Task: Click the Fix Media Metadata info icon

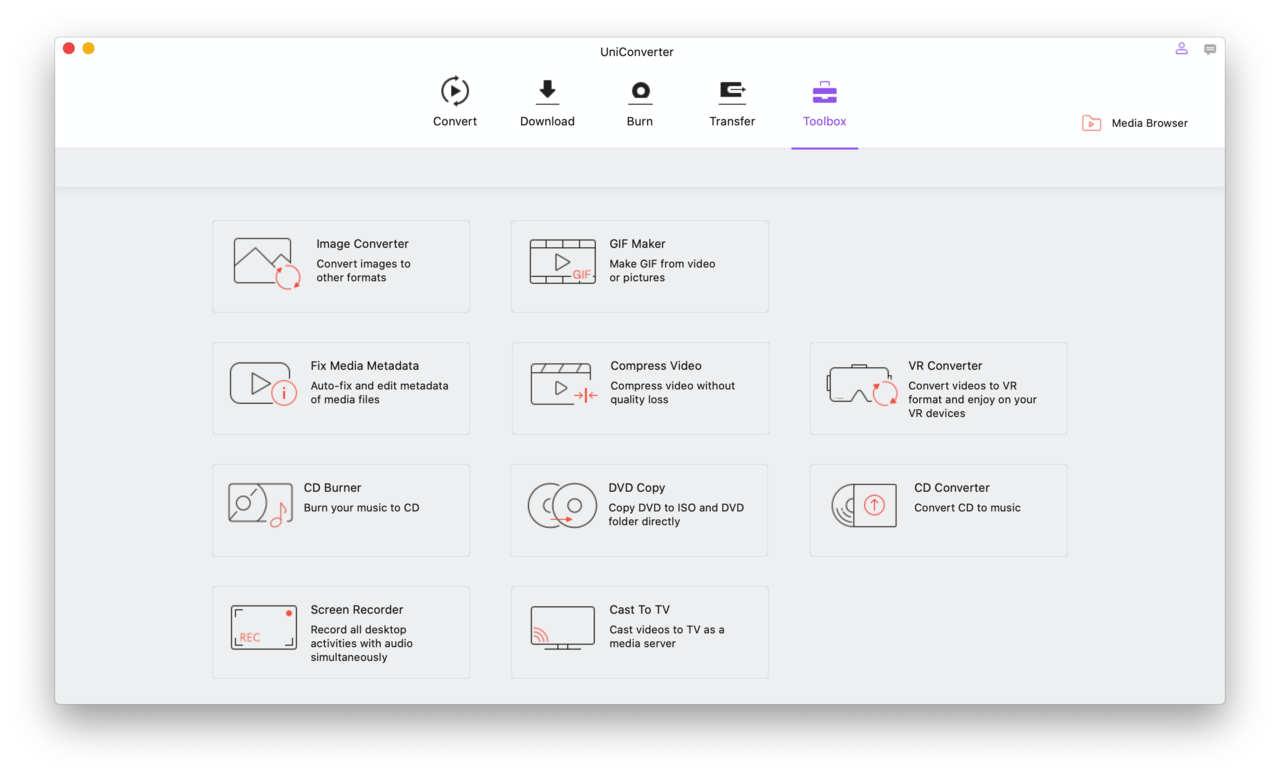Action: coord(263,384)
